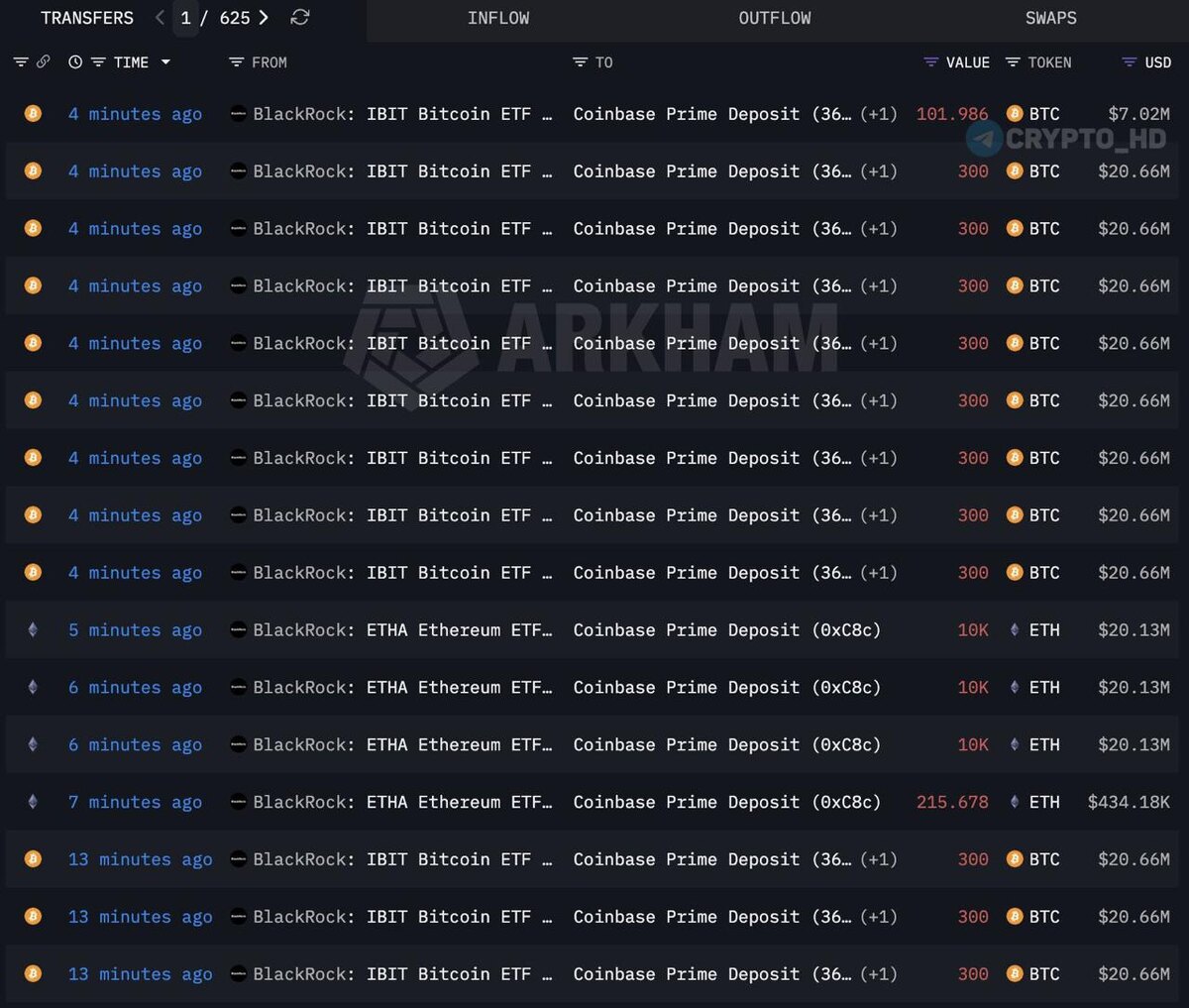The image size is (1189, 1008).
Task: Go to next transfers page
Action: tap(264, 18)
